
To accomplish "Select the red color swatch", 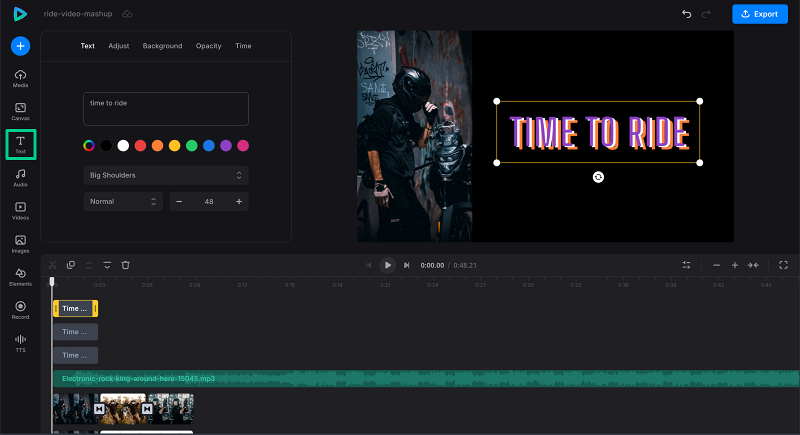I will [140, 146].
